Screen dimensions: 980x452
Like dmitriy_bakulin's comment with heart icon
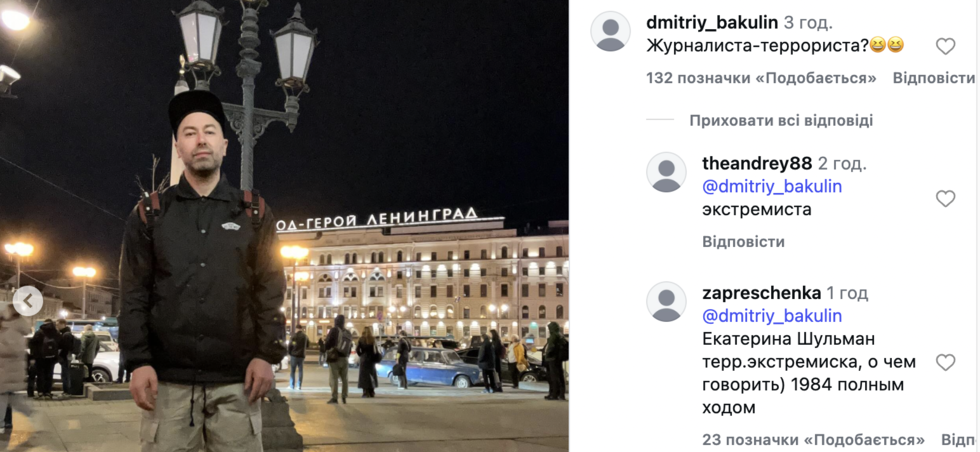coord(945,46)
